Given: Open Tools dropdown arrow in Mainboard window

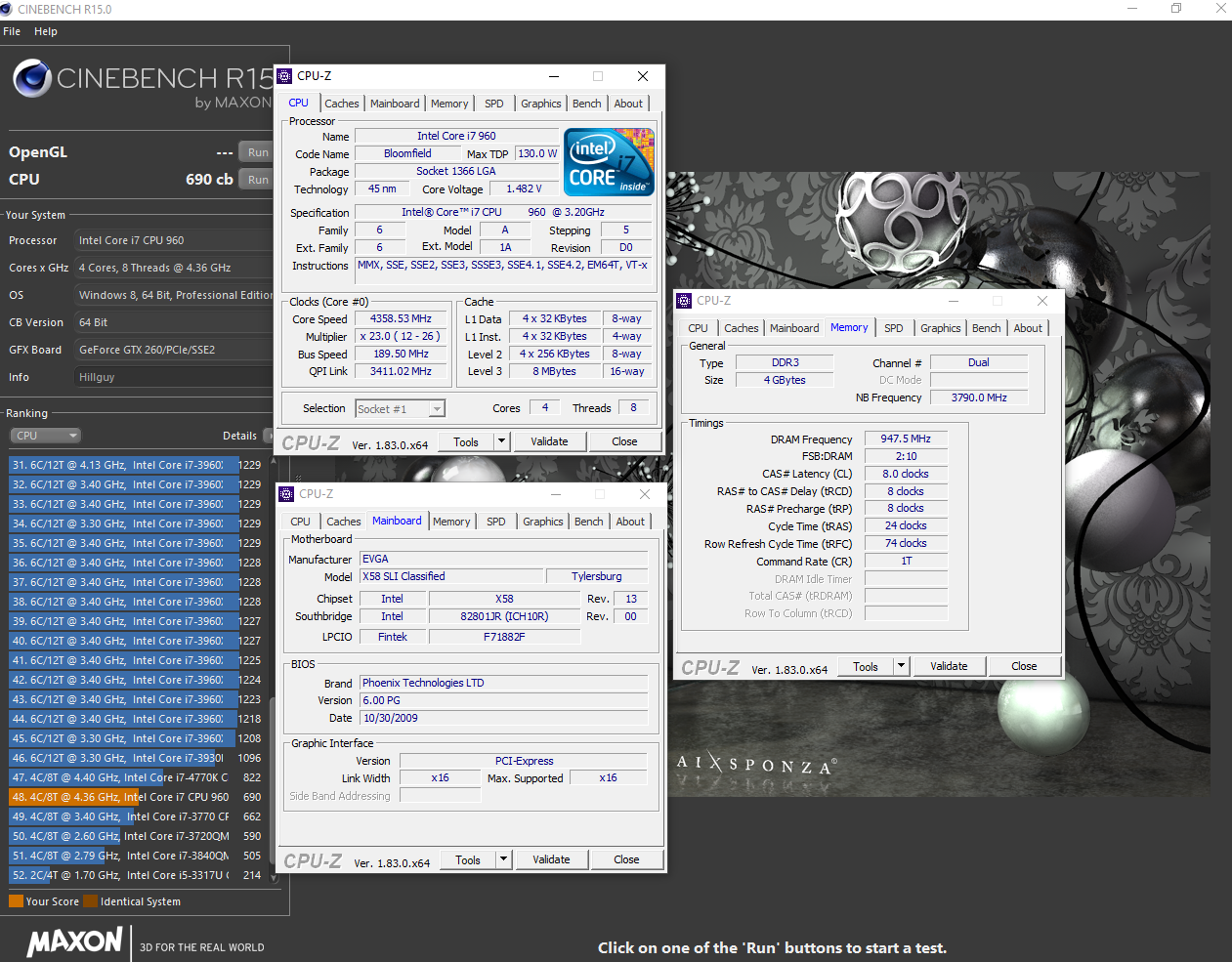Looking at the screenshot, I should pos(503,859).
